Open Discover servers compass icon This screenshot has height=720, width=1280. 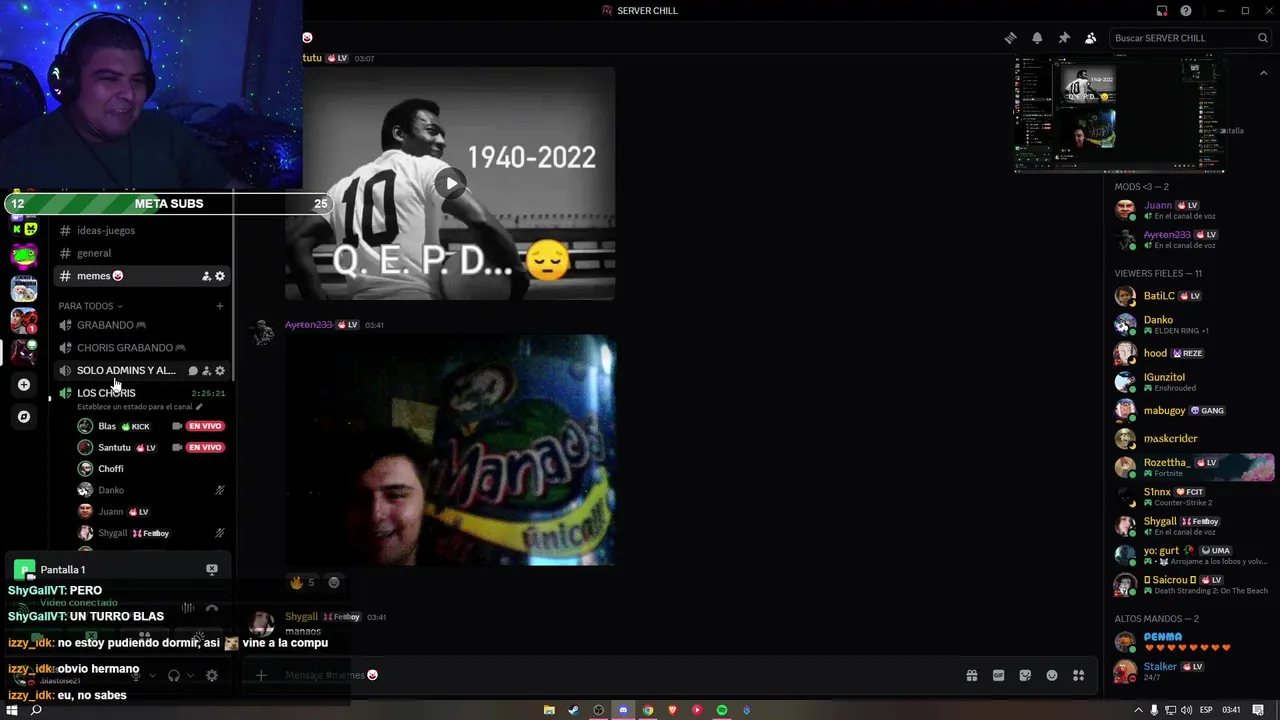[24, 417]
